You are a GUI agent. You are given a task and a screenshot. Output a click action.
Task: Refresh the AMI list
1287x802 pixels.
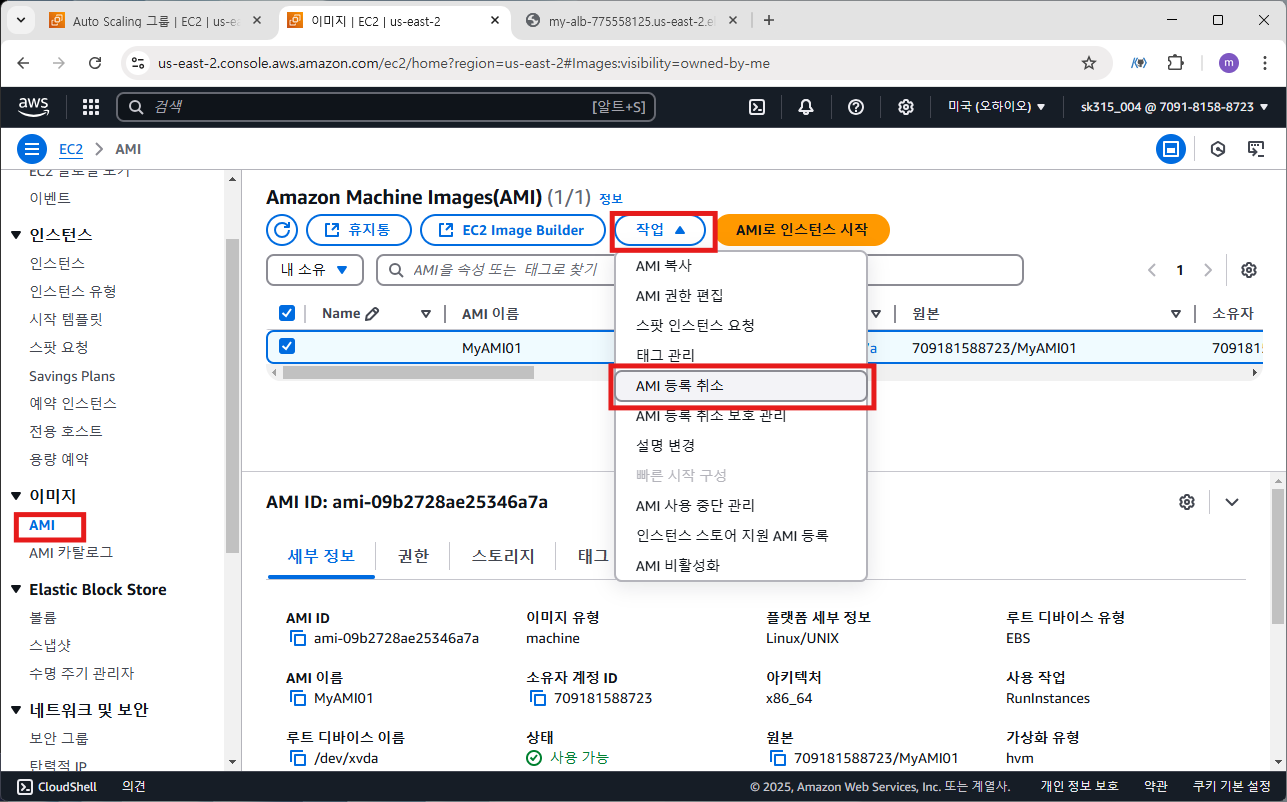coord(282,230)
